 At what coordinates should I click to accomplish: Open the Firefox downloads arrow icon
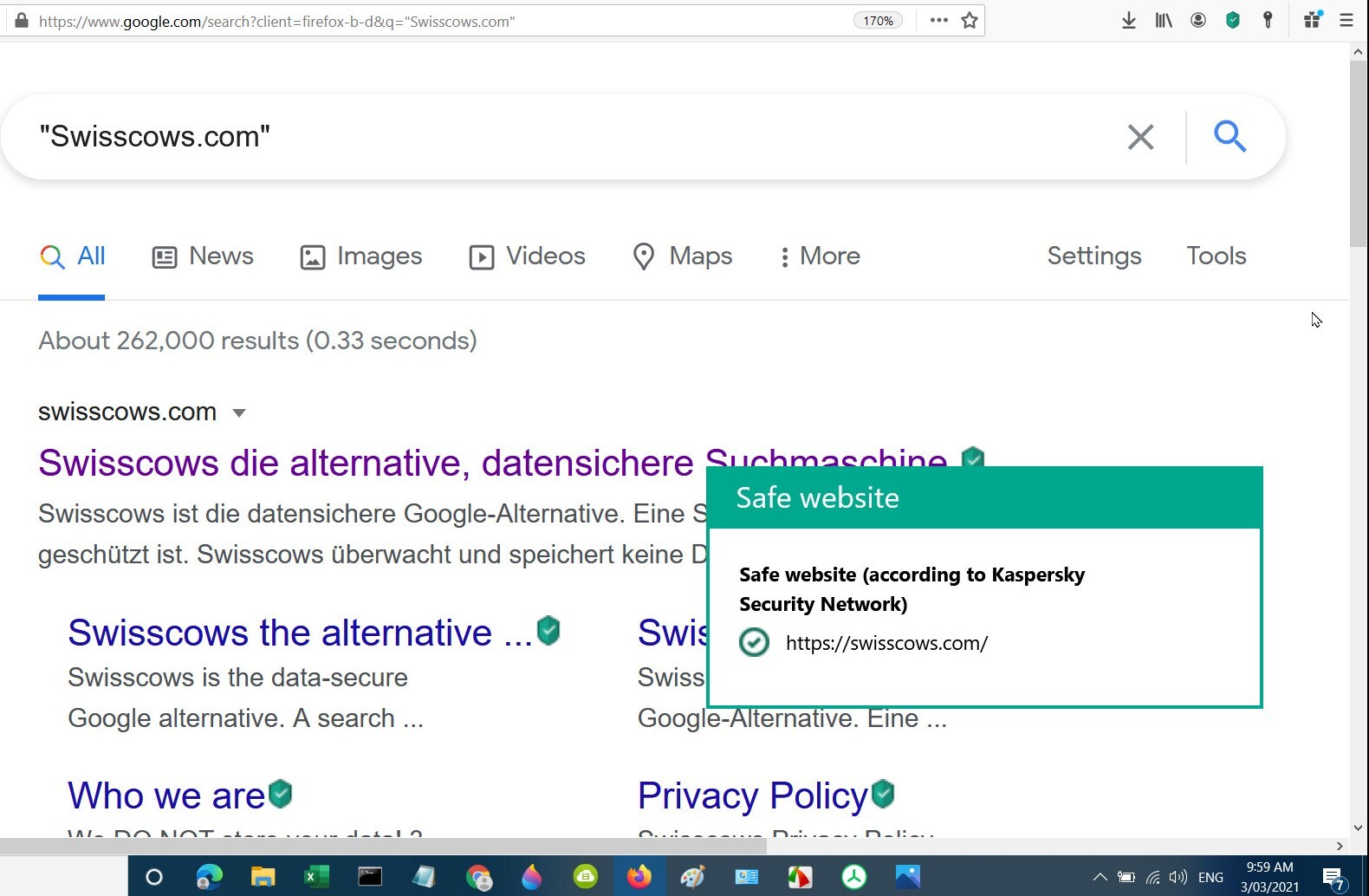click(1128, 21)
